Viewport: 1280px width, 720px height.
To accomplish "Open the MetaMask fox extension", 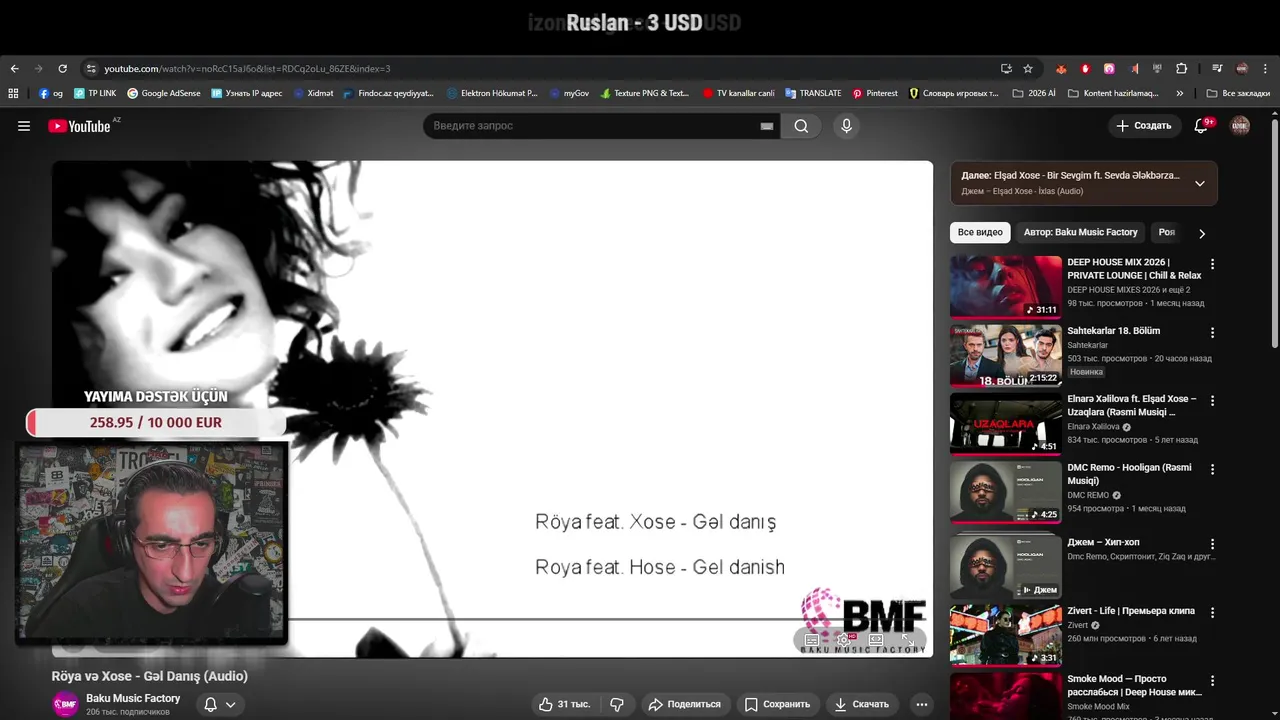I will click(1062, 68).
